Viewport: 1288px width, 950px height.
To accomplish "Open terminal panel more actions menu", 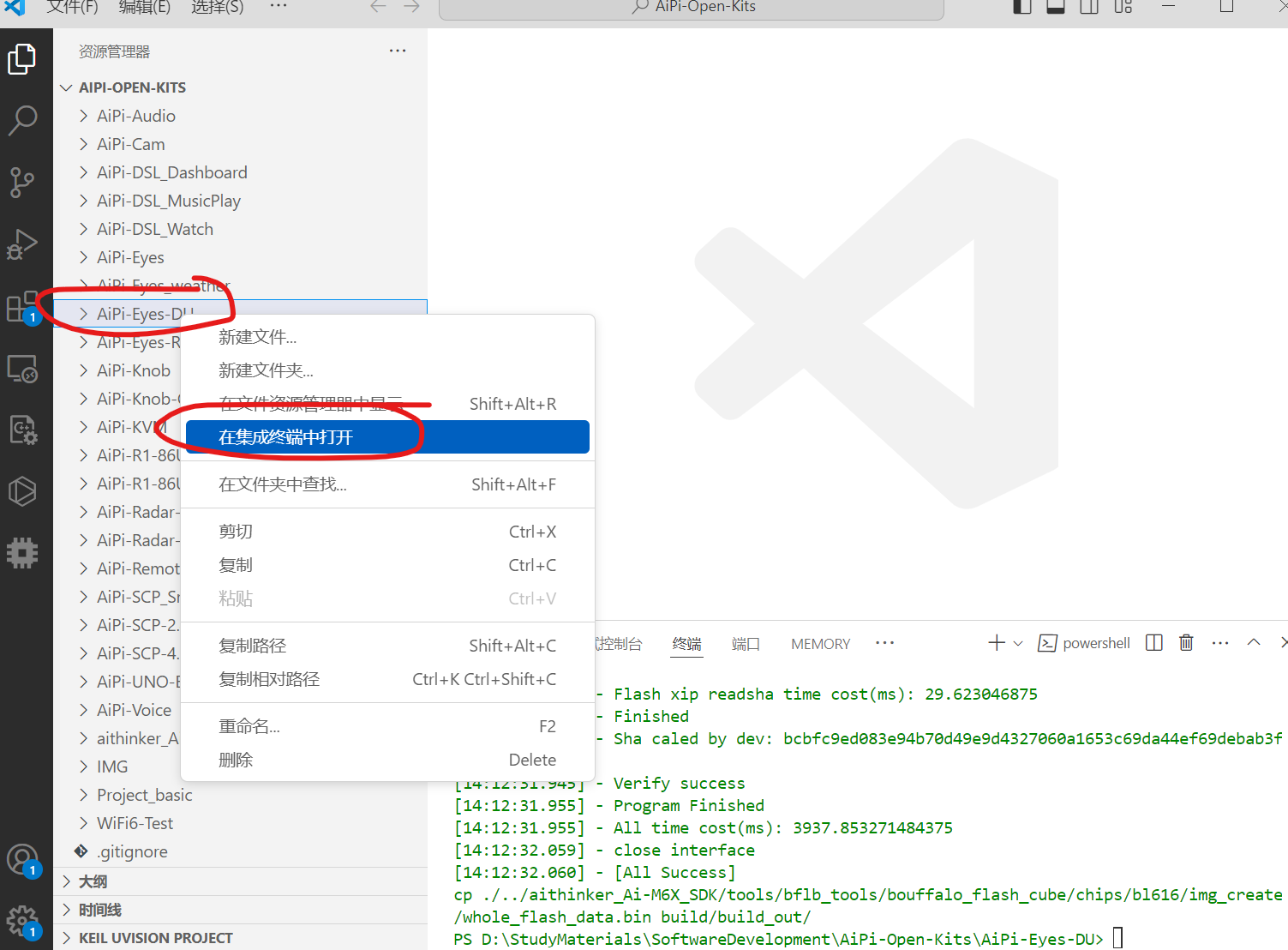I will (1220, 643).
